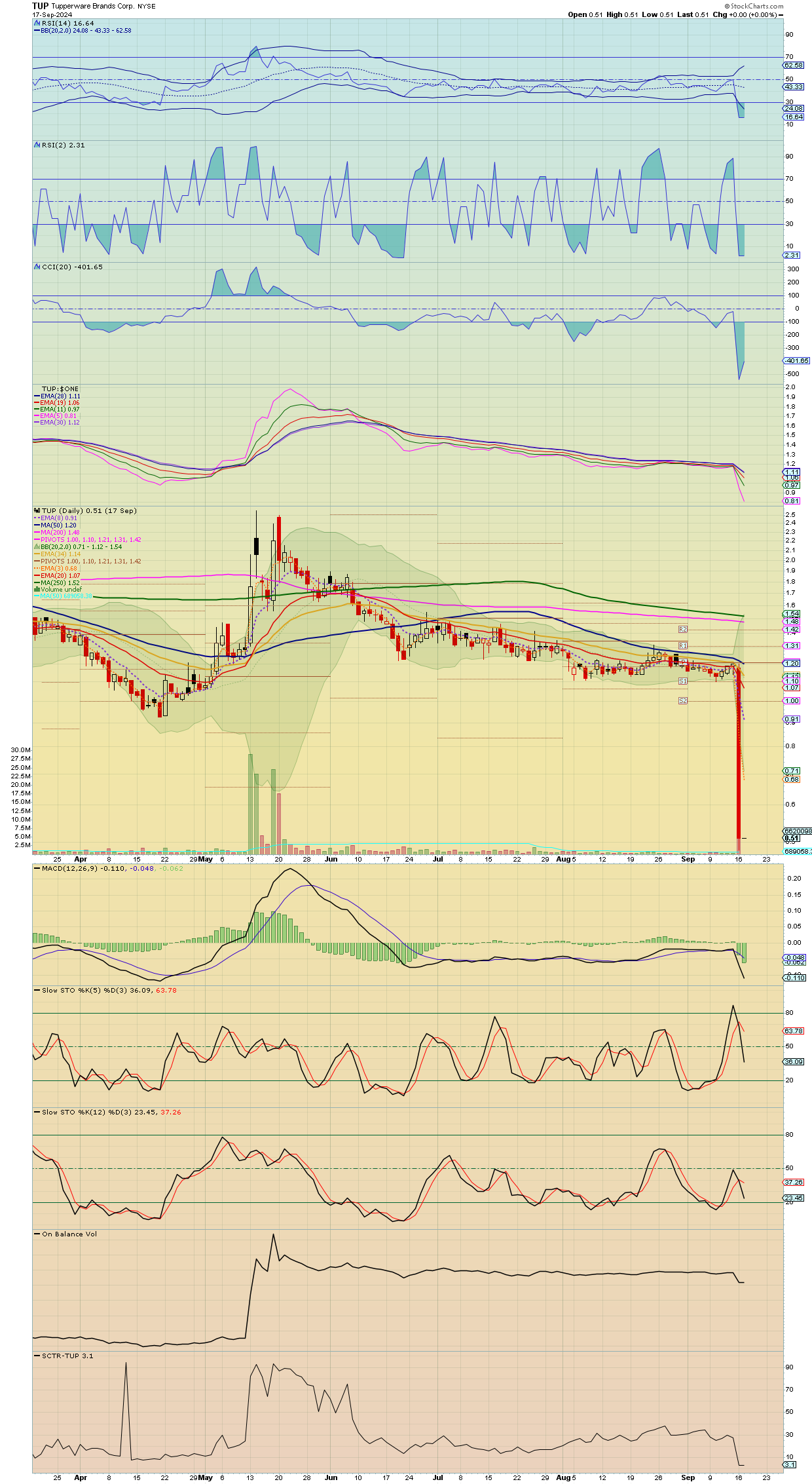Click the candlestick icon beside TUP (Daily)
The image size is (812, 1484).
[x=37, y=510]
